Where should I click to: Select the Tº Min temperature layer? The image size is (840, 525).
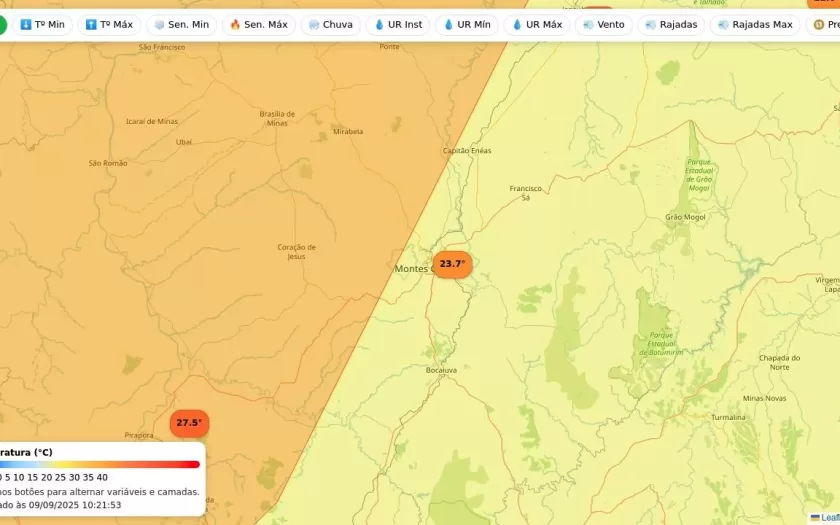[42, 25]
